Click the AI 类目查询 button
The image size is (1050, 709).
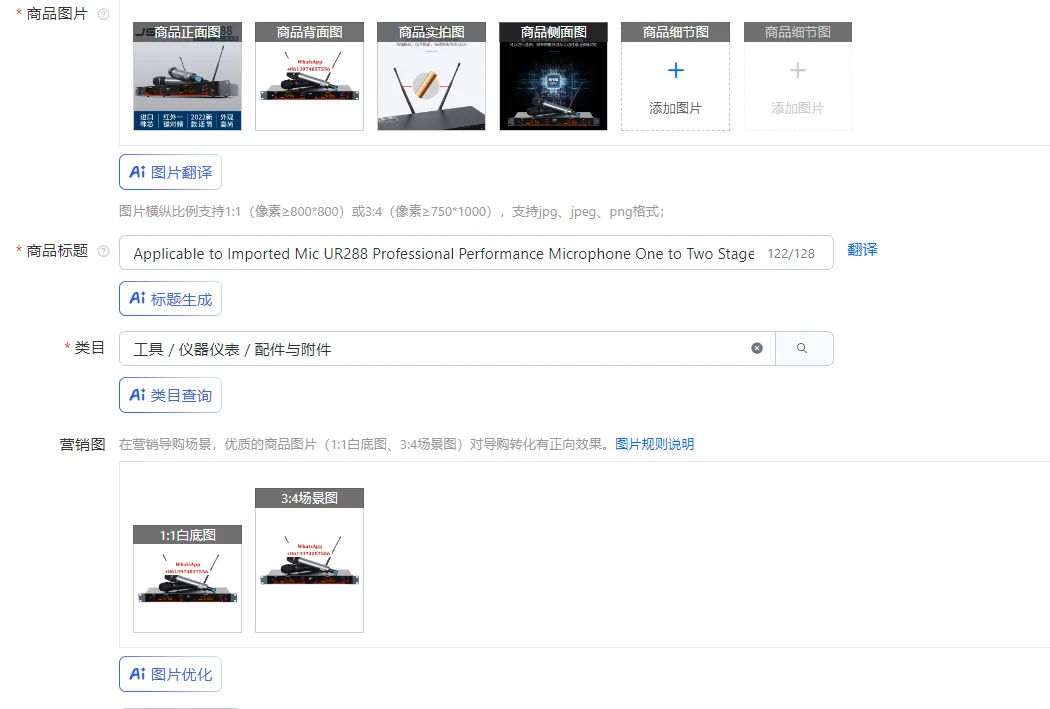pyautogui.click(x=170, y=395)
